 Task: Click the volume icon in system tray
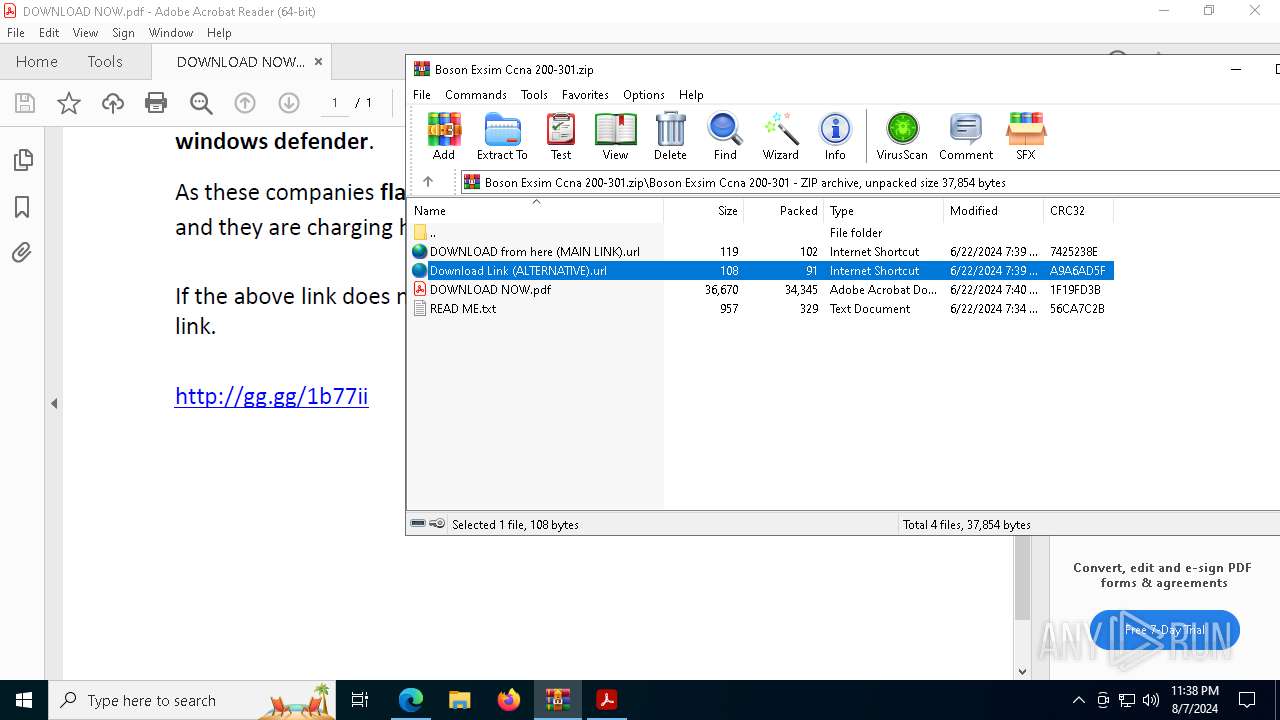1151,700
